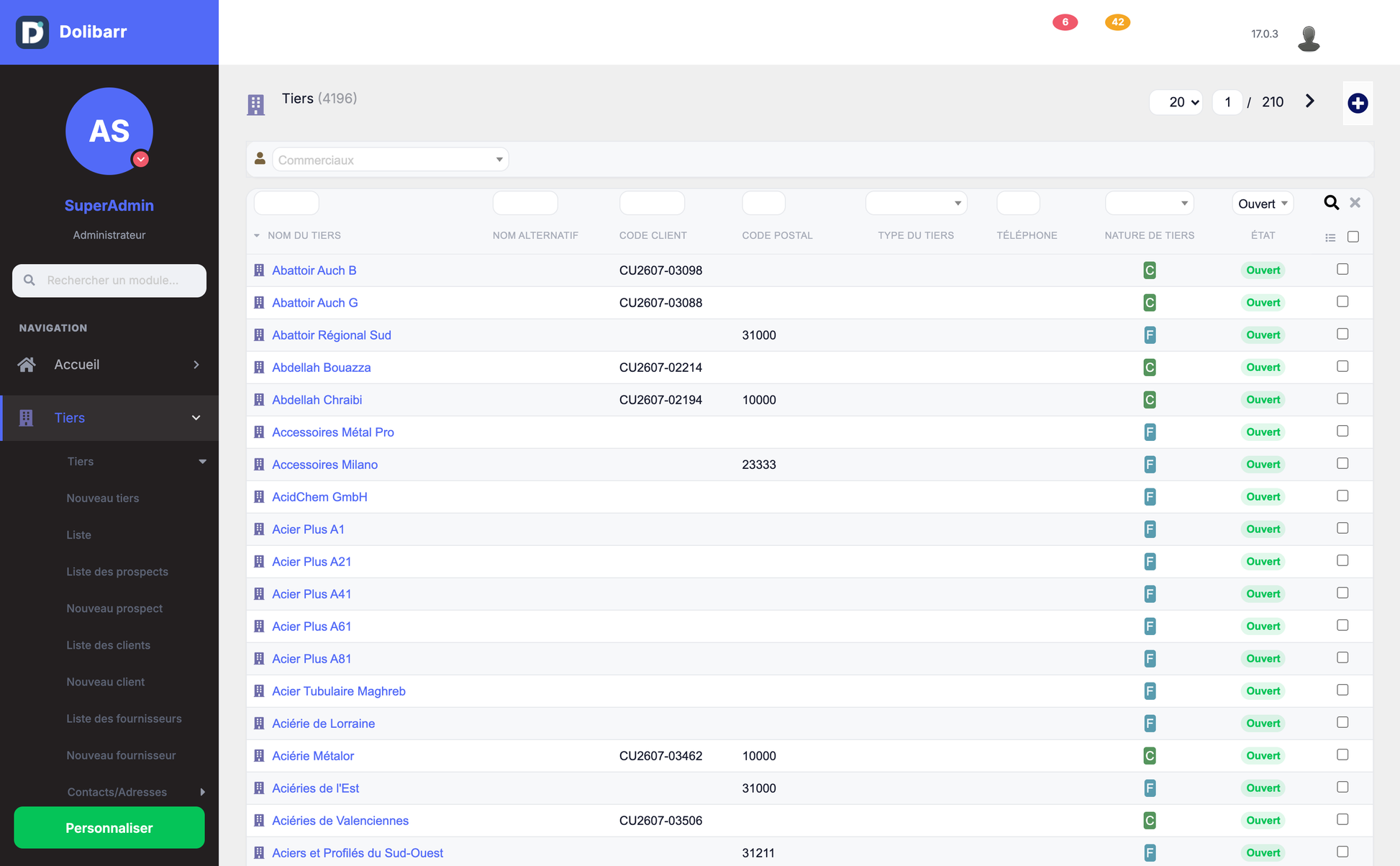Click the home icon beside Accueil

click(27, 365)
